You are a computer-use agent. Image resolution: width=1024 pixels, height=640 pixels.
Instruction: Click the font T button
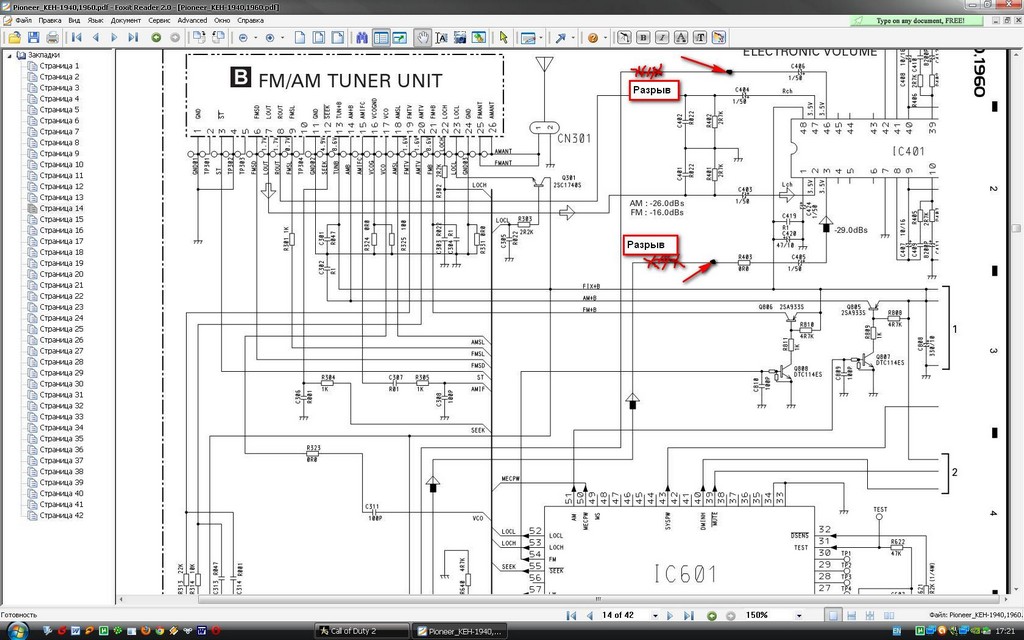point(699,38)
